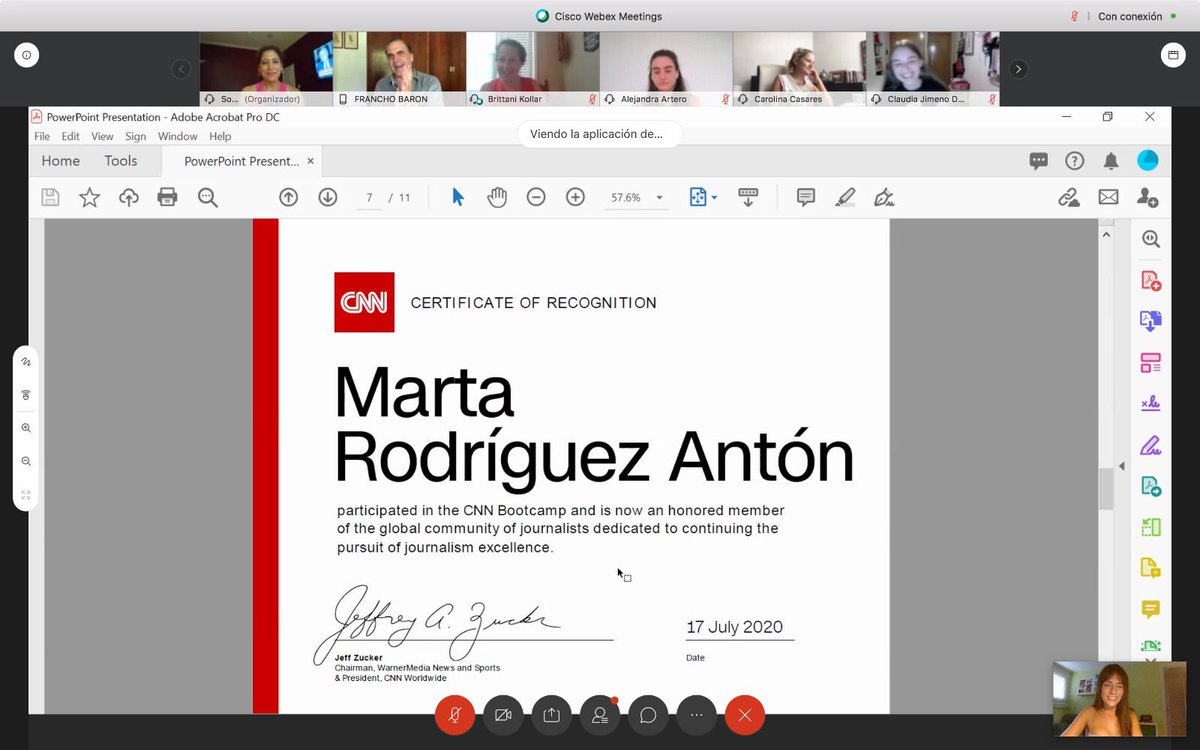Go to previous page with up arrow
1200x750 pixels.
tap(288, 197)
